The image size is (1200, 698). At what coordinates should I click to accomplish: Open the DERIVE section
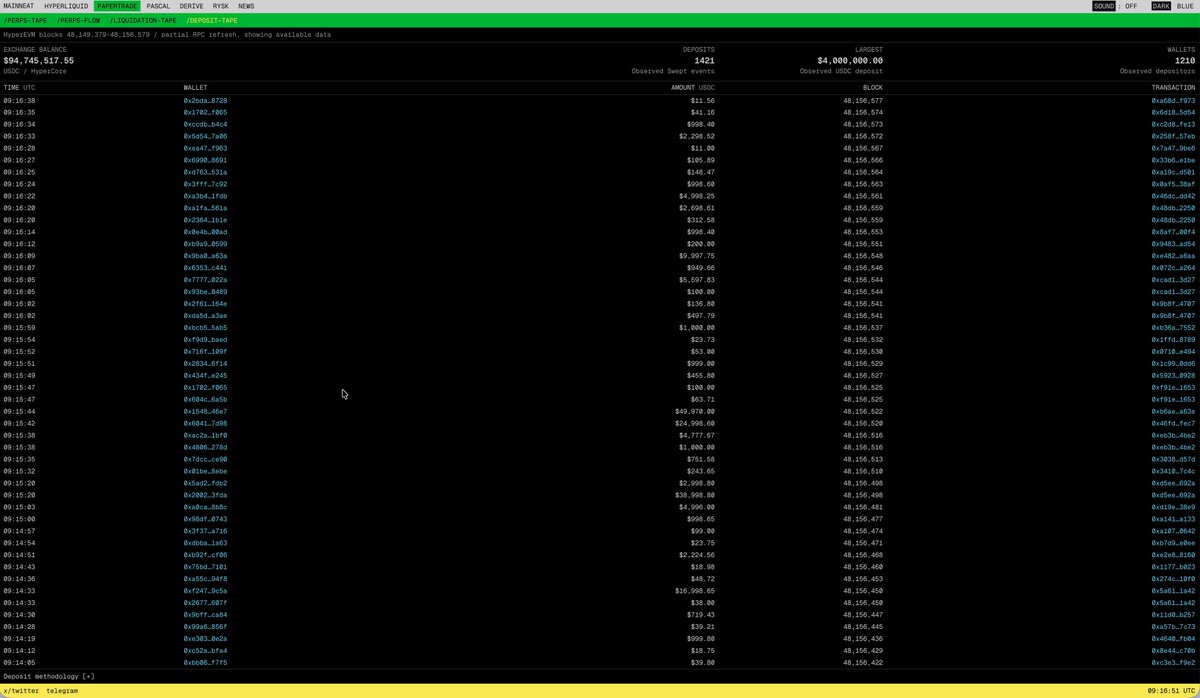point(191,6)
